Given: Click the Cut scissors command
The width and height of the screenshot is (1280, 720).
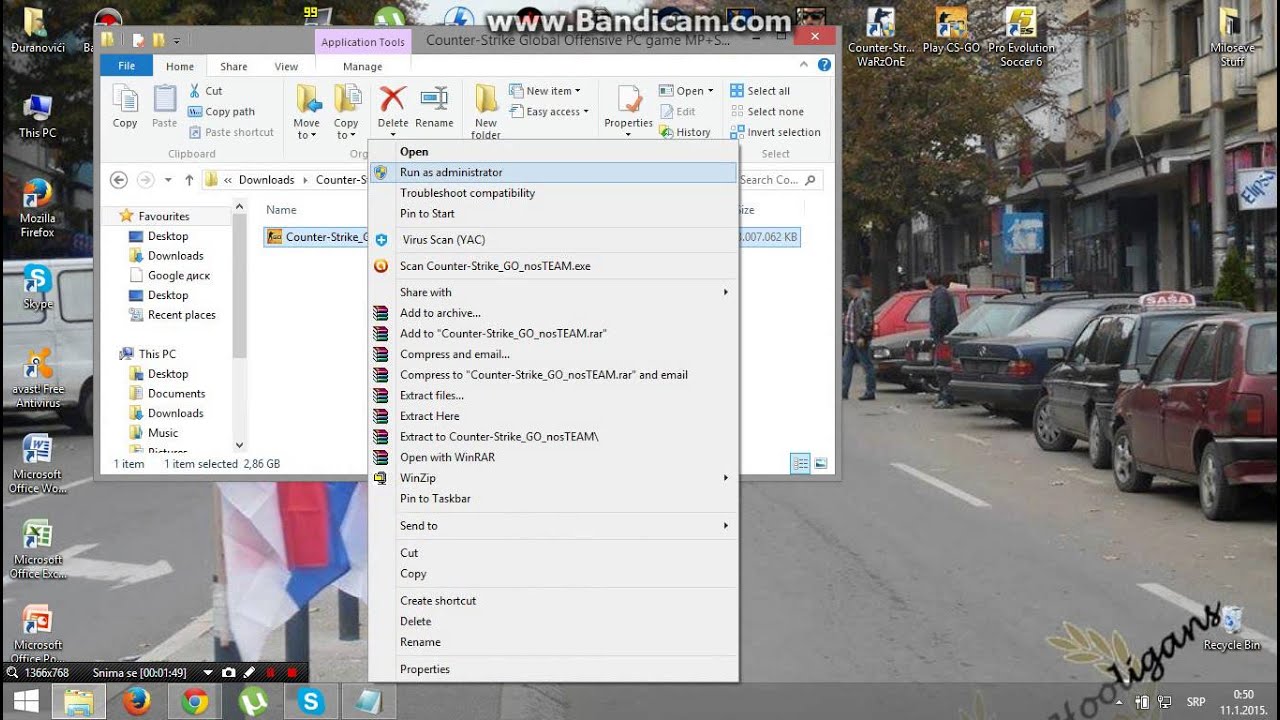Looking at the screenshot, I should 205,91.
